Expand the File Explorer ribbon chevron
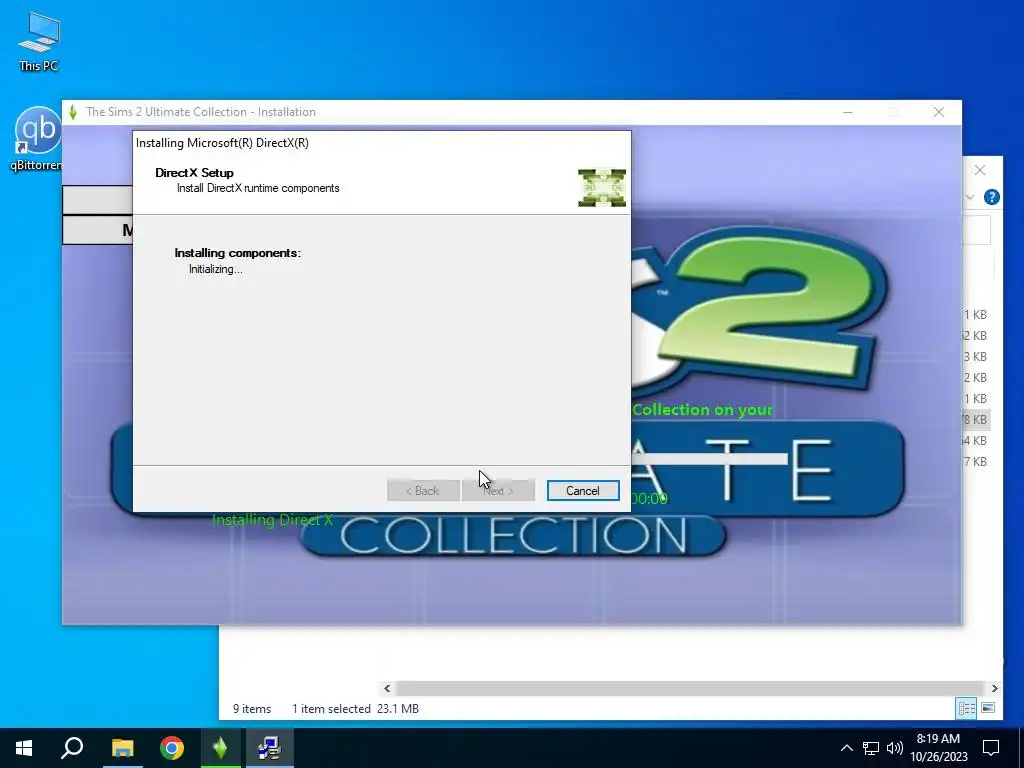The width and height of the screenshot is (1024, 768). [970, 197]
